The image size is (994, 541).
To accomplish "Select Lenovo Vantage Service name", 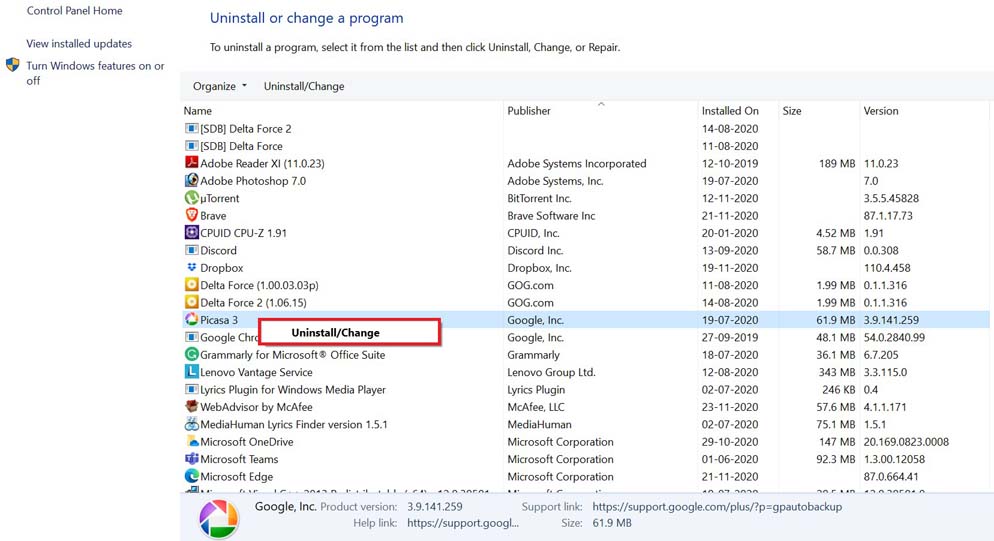I will coord(256,372).
